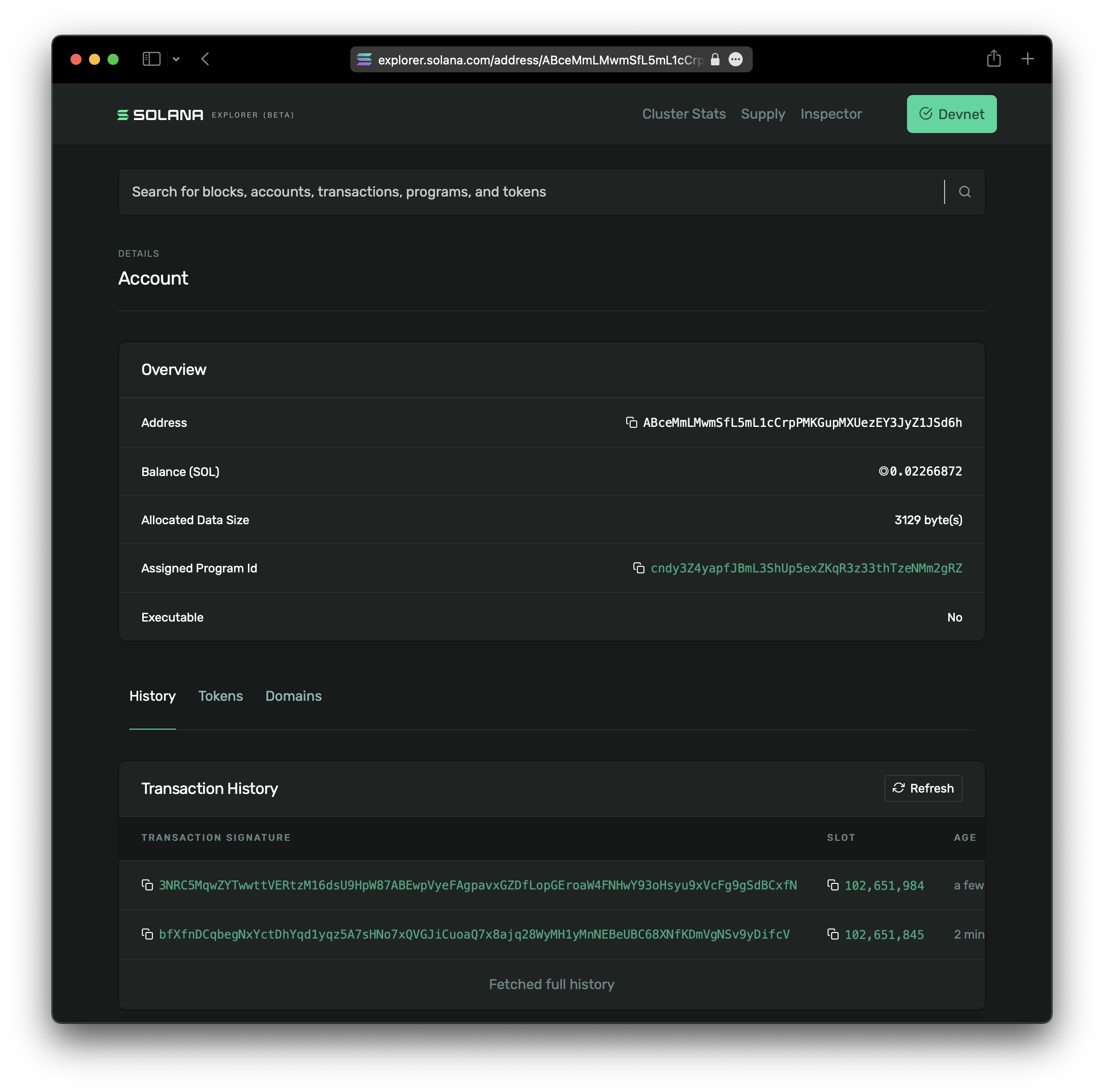Maximize the window with green button

(113, 59)
